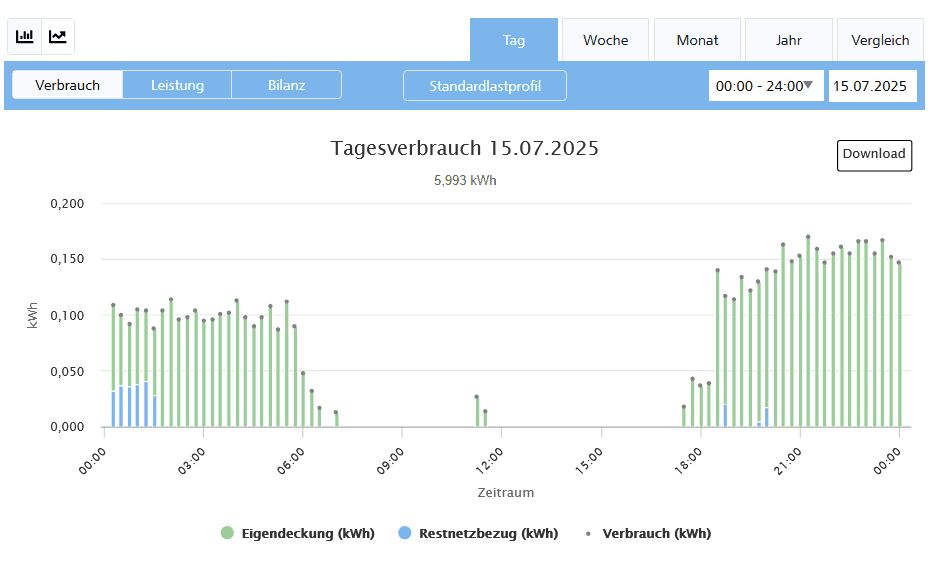The height and width of the screenshot is (576, 945).
Task: Click the blue Restnetzbezug bar after 00:00
Action: point(113,408)
